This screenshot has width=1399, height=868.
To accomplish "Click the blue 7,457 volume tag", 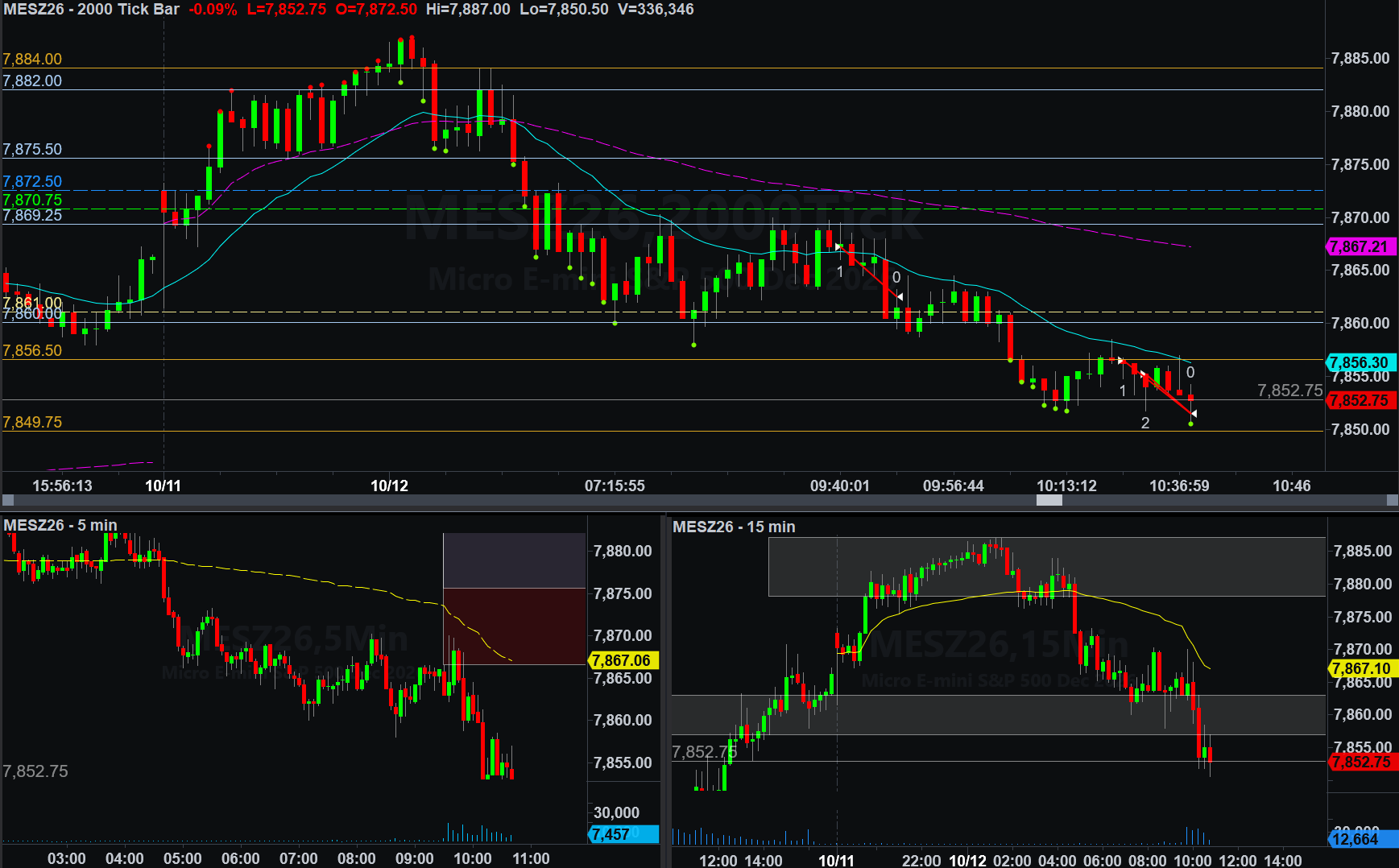I will [x=623, y=834].
